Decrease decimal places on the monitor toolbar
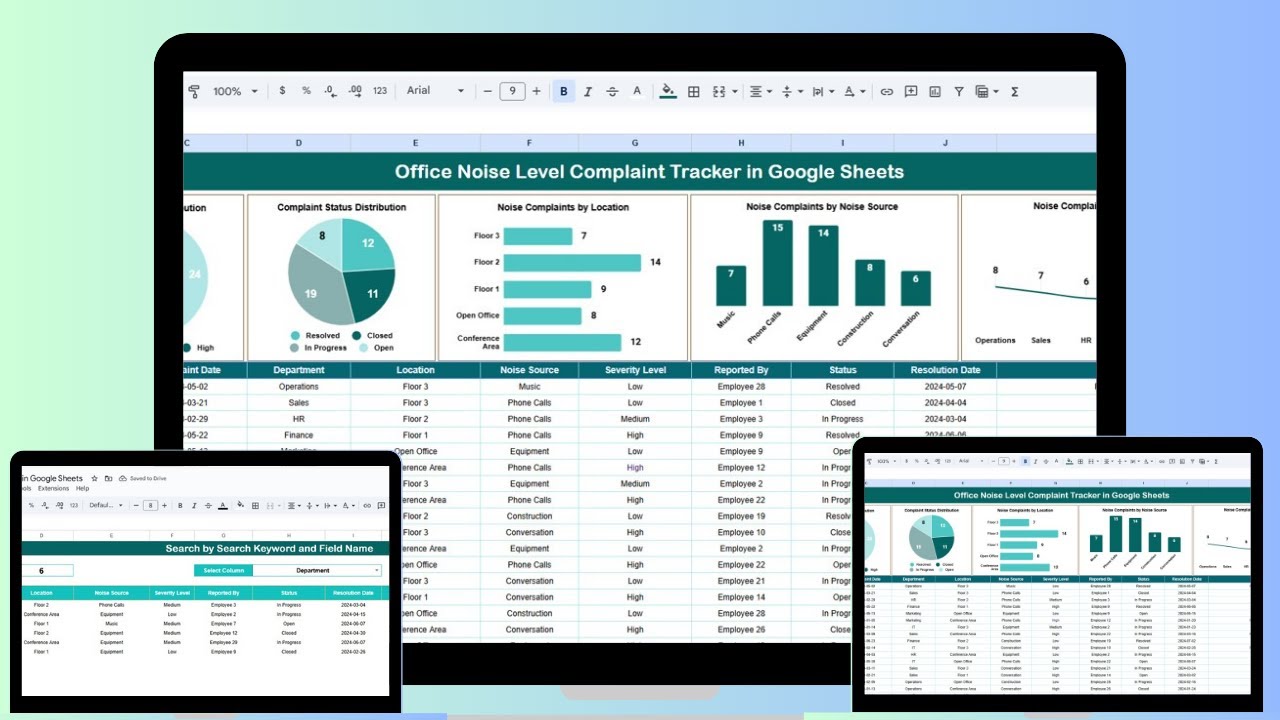1280x720 pixels. coord(330,91)
